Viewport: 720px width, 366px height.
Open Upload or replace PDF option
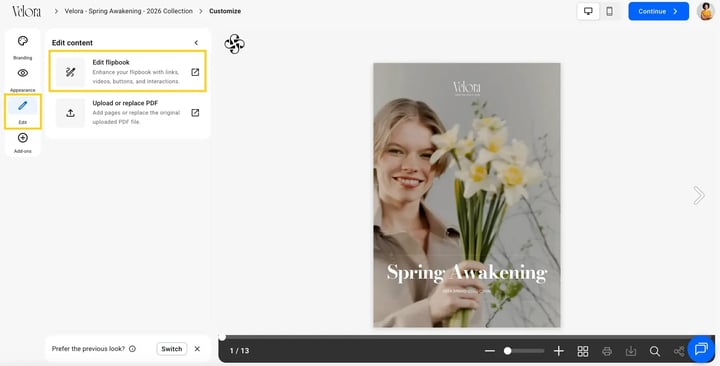point(128,113)
